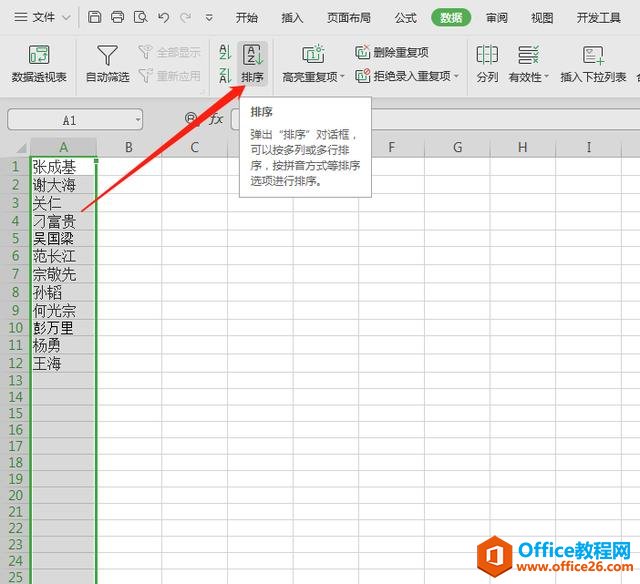Viewport: 640px width, 584px height.
Task: Click the Redo arrow icon
Action: pyautogui.click(x=186, y=17)
